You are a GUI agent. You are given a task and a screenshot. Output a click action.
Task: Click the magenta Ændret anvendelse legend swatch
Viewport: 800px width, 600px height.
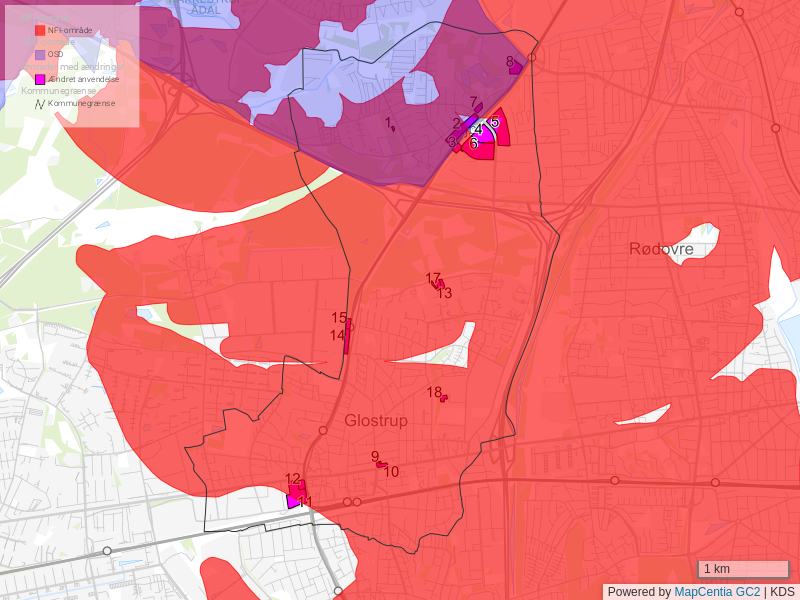pos(40,78)
